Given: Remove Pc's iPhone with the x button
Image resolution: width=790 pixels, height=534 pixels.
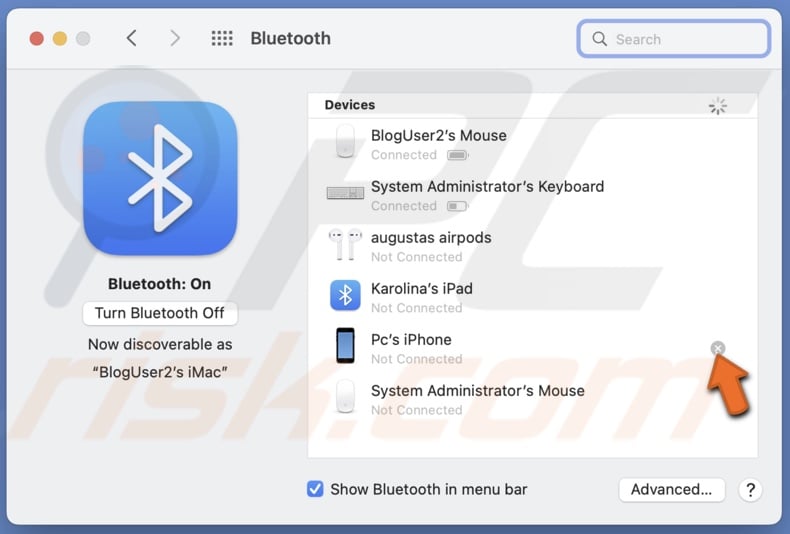Looking at the screenshot, I should pyautogui.click(x=717, y=348).
